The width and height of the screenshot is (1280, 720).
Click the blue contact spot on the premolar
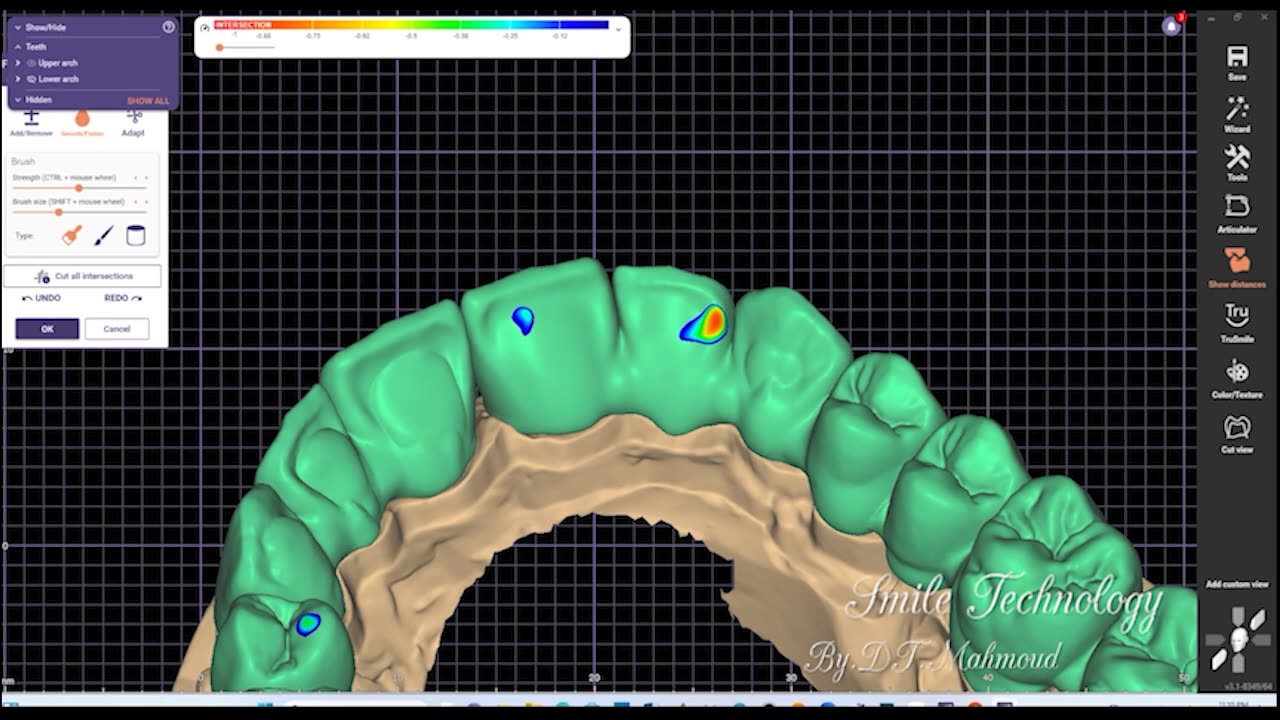(x=308, y=625)
